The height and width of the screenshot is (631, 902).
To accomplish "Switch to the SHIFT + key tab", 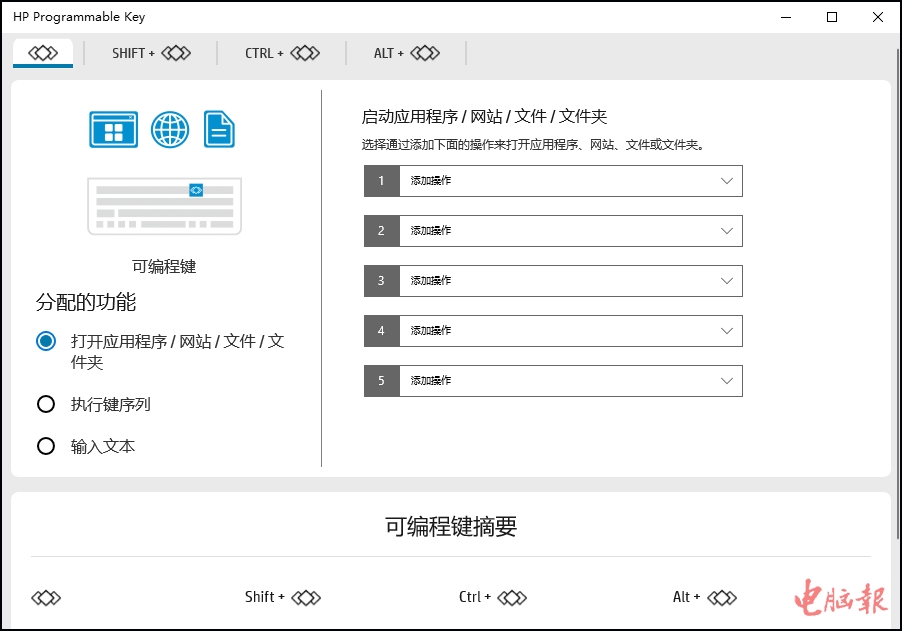I will pyautogui.click(x=151, y=53).
